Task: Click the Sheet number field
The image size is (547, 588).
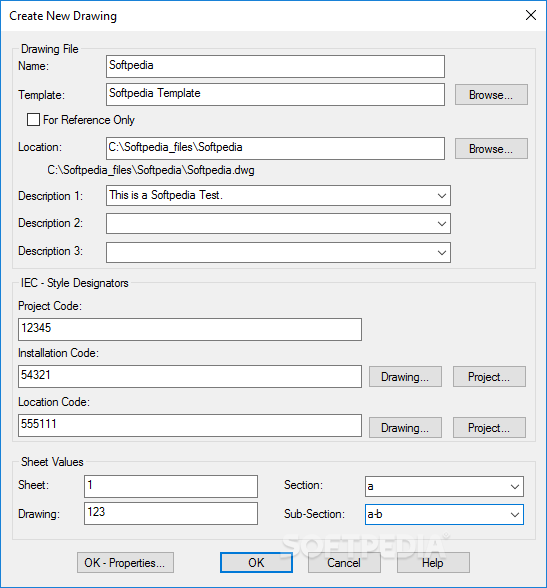Action: click(x=171, y=486)
